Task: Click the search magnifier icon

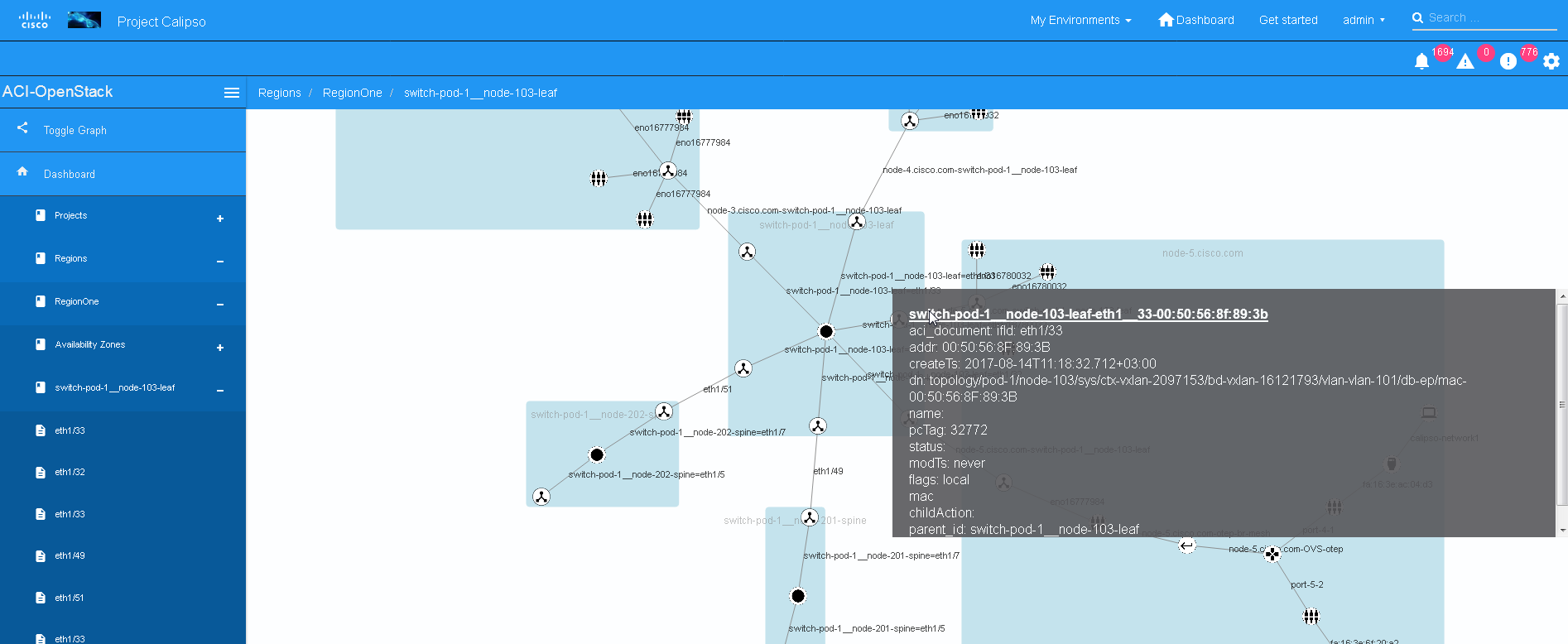Action: [1418, 17]
